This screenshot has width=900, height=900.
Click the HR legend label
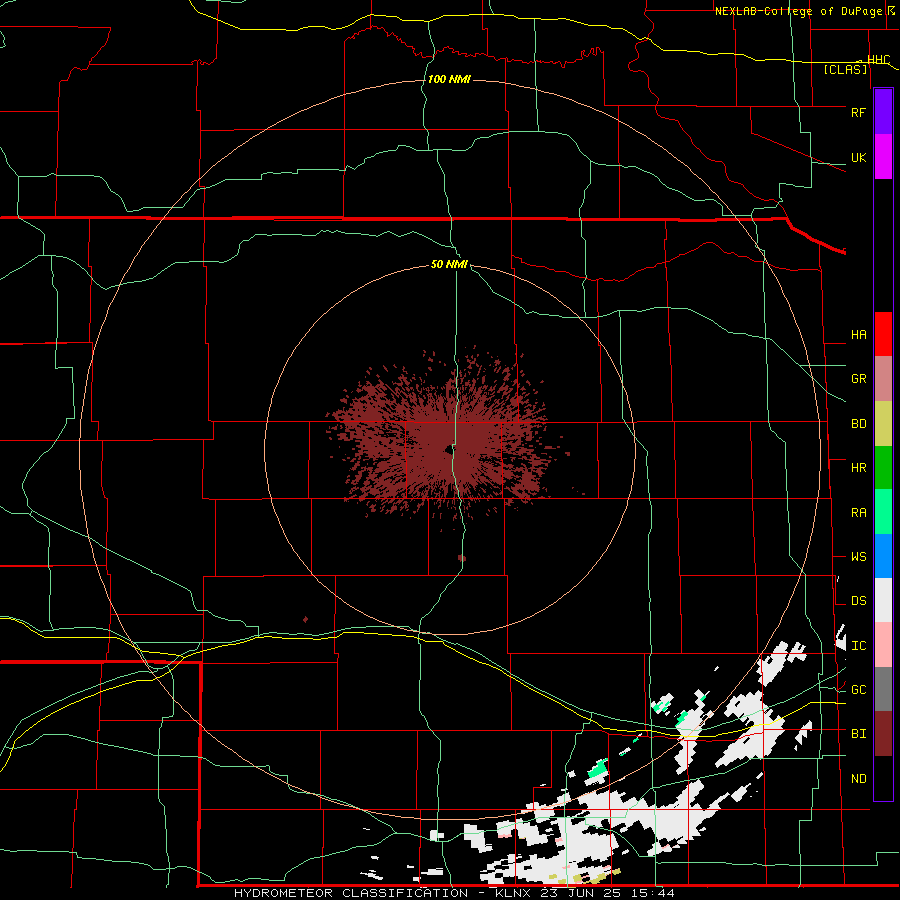point(858,468)
